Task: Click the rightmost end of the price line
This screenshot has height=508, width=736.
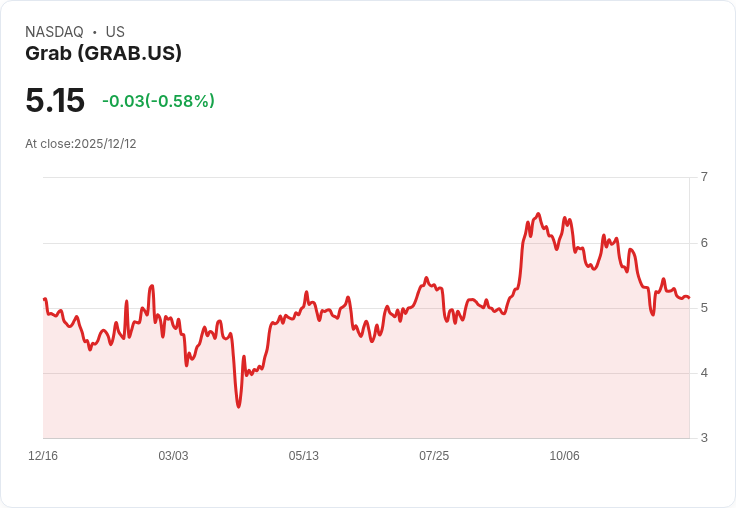Action: pos(689,298)
